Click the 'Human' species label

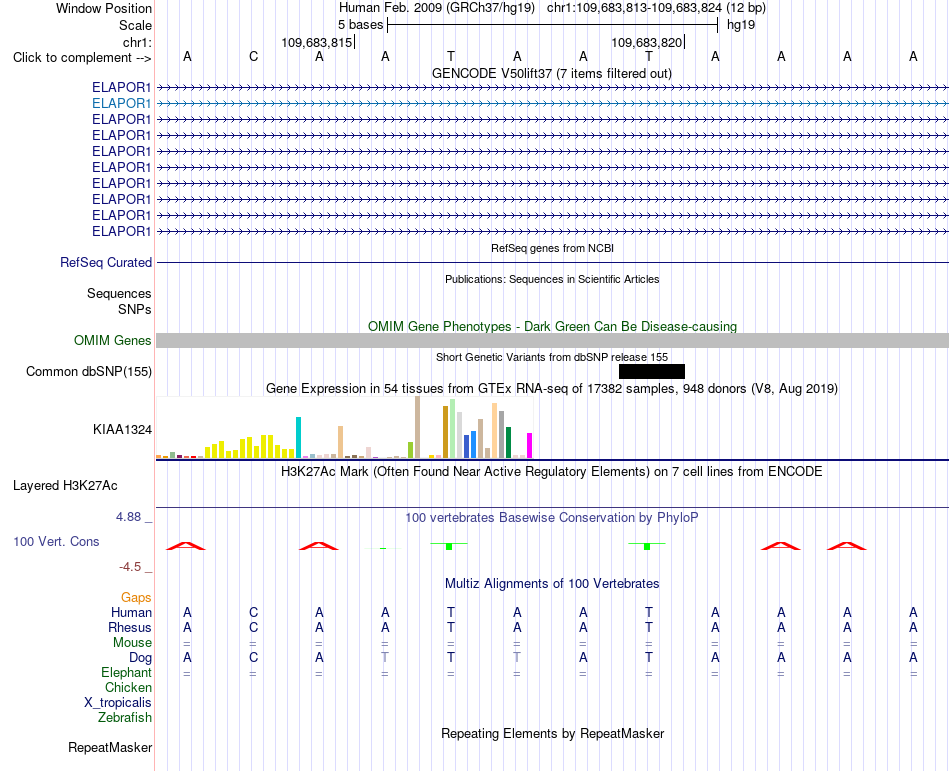pos(131,612)
